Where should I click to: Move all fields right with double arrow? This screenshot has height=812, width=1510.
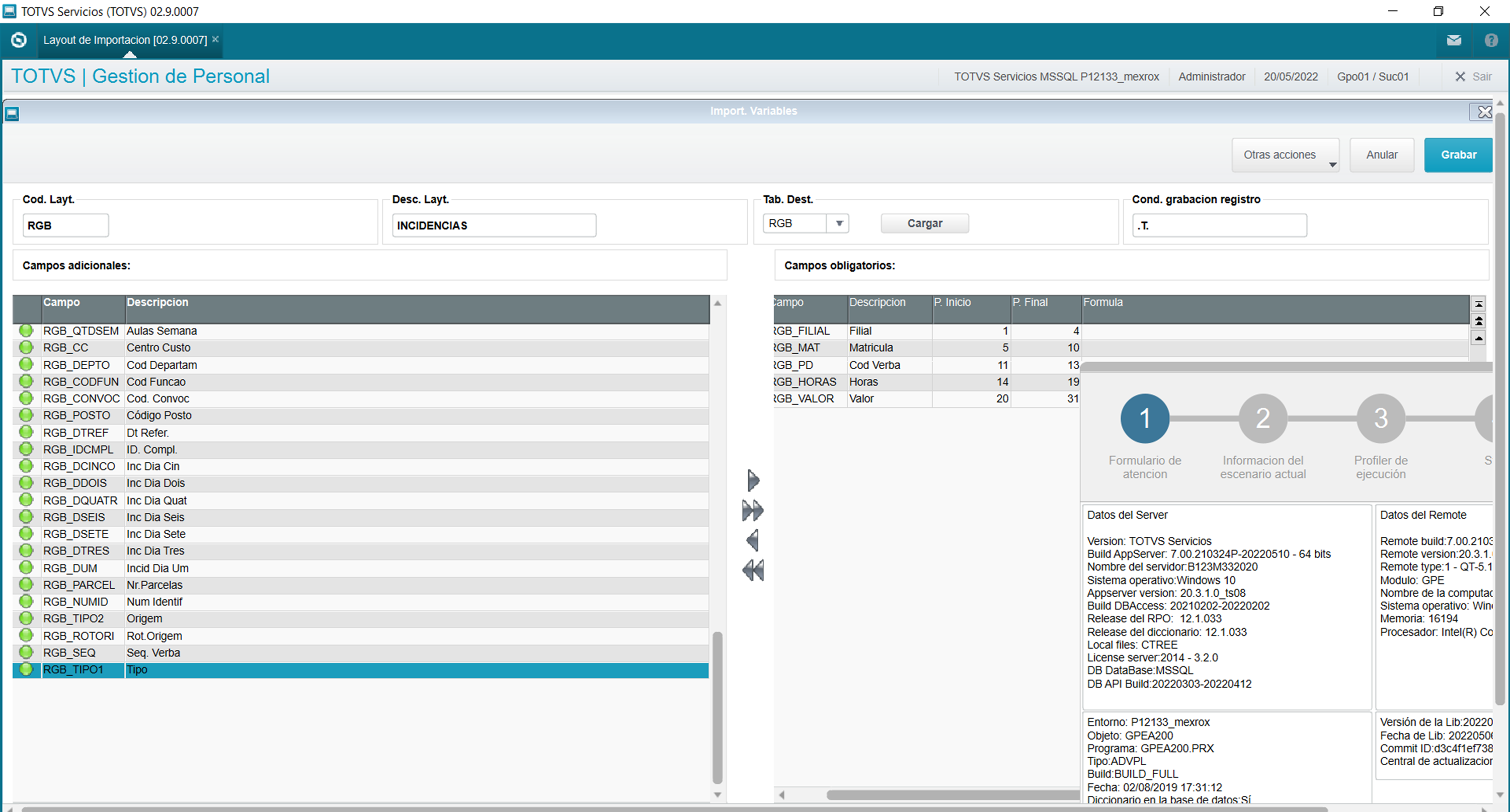(753, 511)
